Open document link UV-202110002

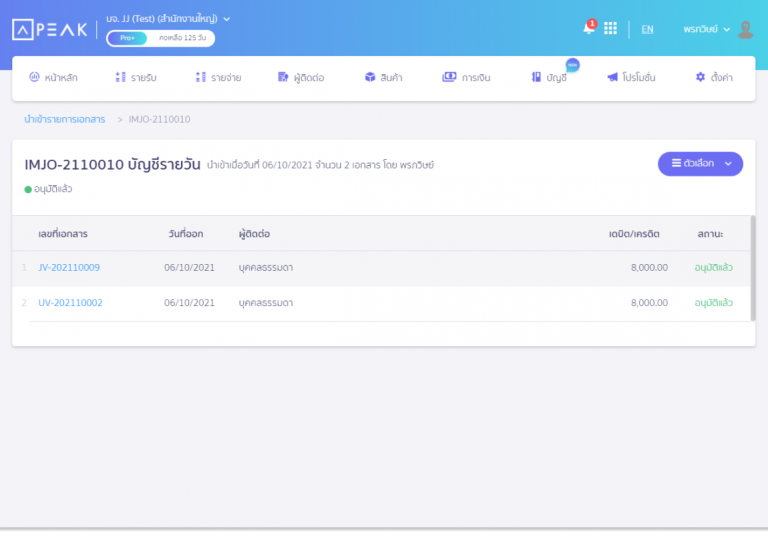[70, 302]
